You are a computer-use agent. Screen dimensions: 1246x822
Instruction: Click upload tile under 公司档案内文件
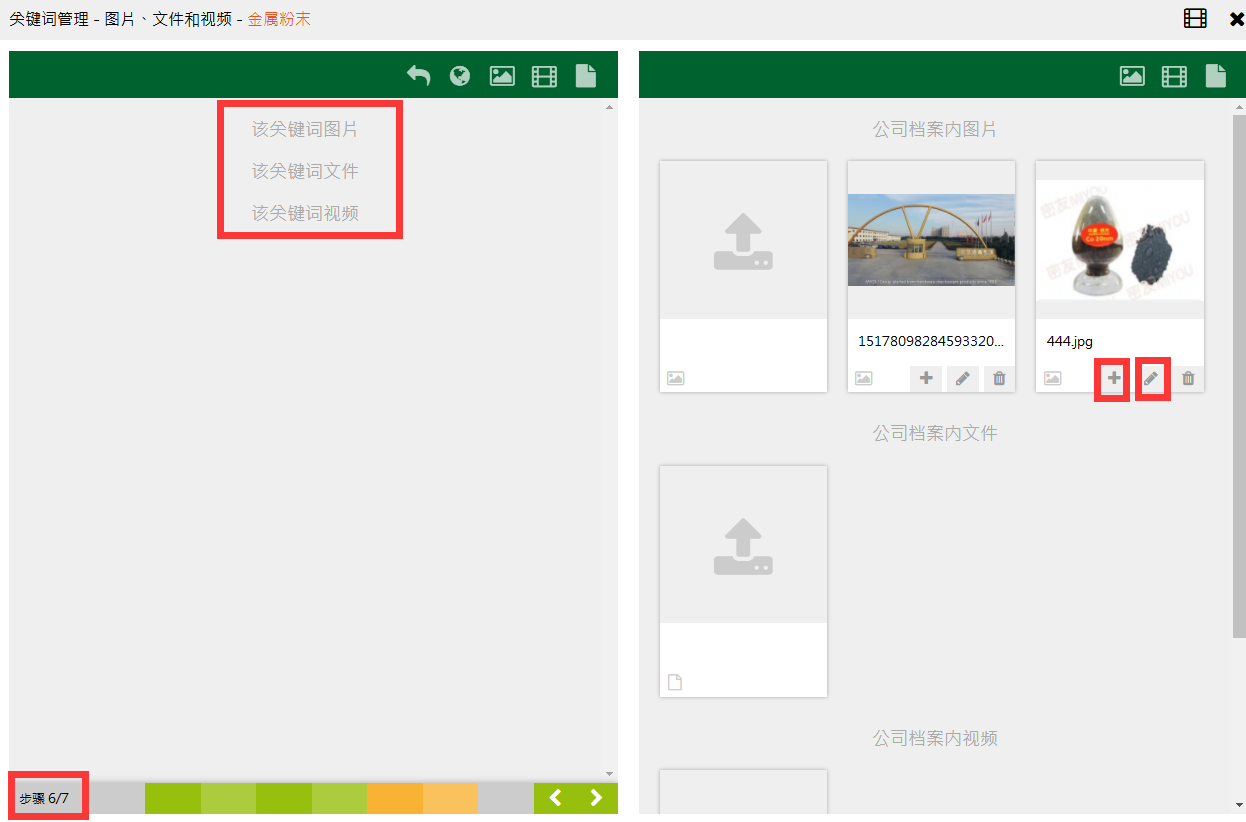coord(743,547)
